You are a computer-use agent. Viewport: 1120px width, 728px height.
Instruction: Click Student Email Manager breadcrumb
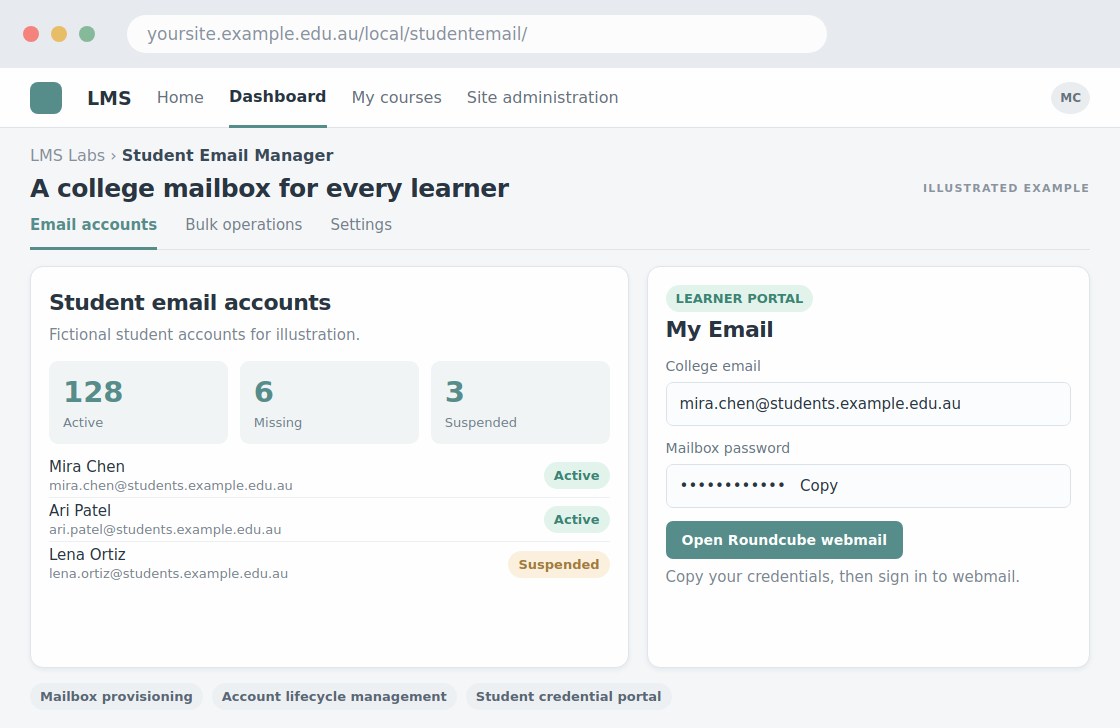pyautogui.click(x=227, y=155)
